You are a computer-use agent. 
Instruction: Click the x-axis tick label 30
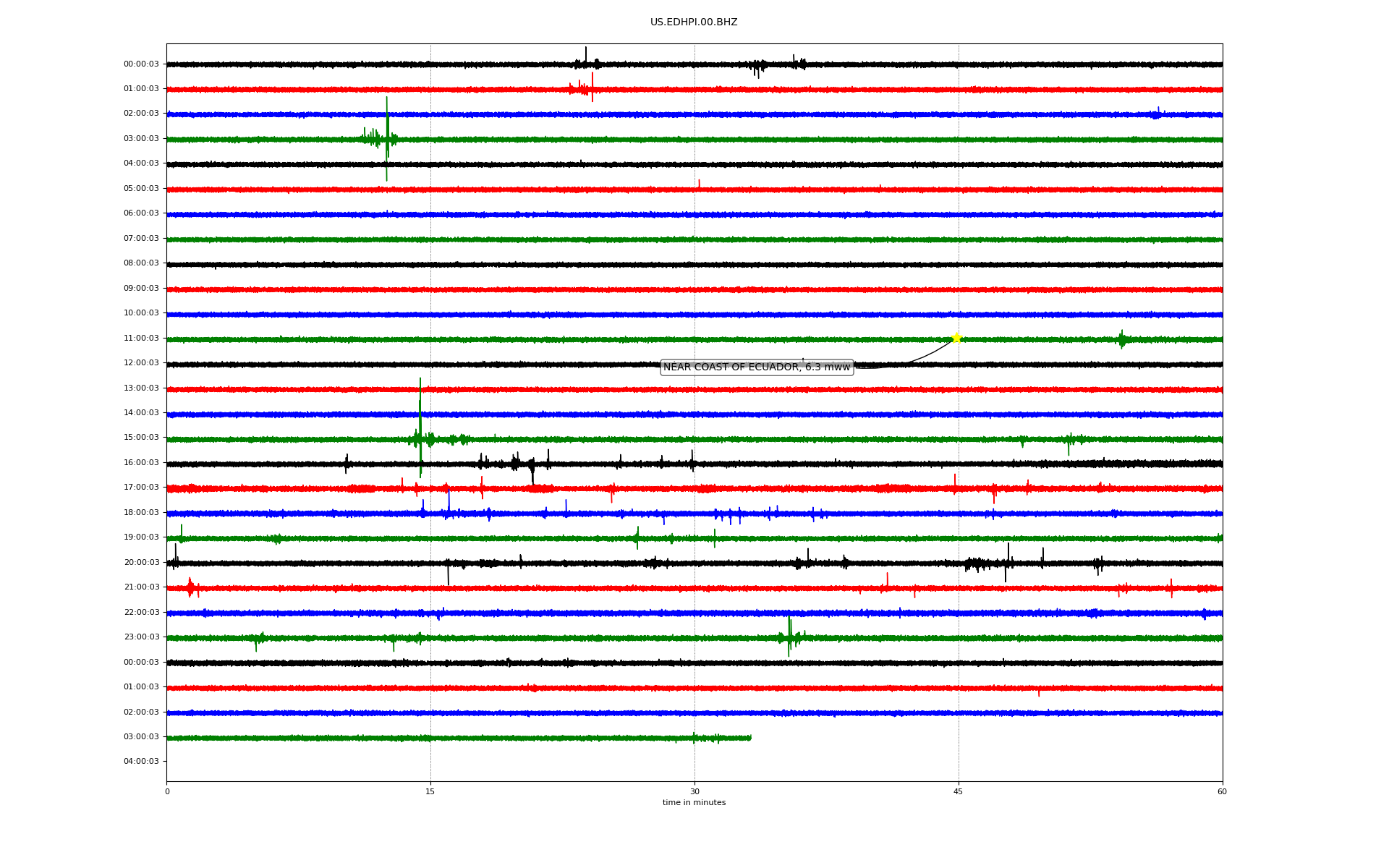pos(694,792)
